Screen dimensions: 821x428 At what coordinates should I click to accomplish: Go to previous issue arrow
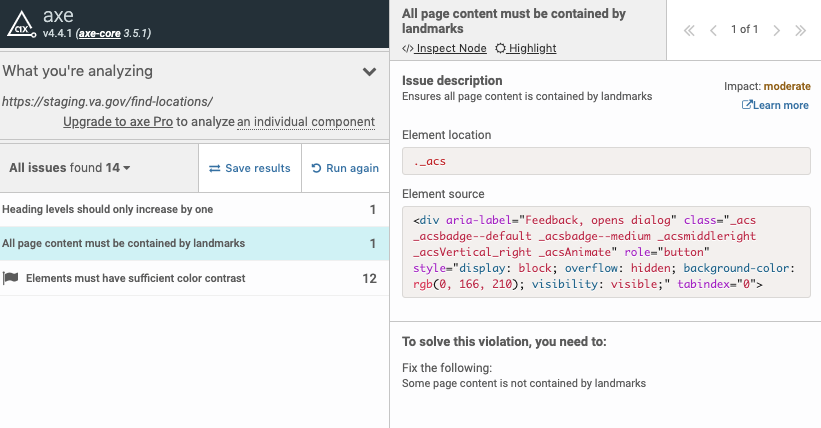(713, 30)
